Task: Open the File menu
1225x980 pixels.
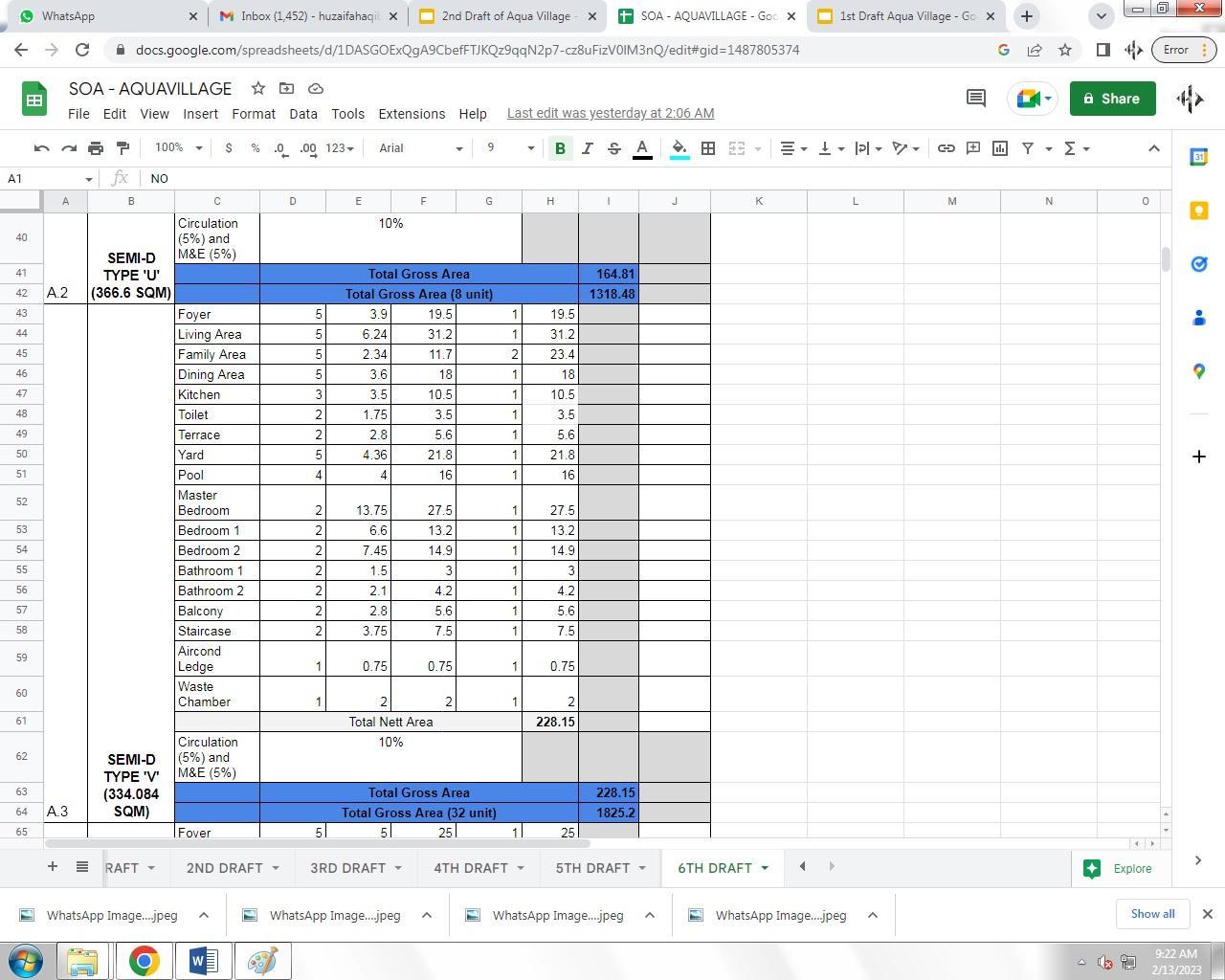Action: tap(78, 113)
